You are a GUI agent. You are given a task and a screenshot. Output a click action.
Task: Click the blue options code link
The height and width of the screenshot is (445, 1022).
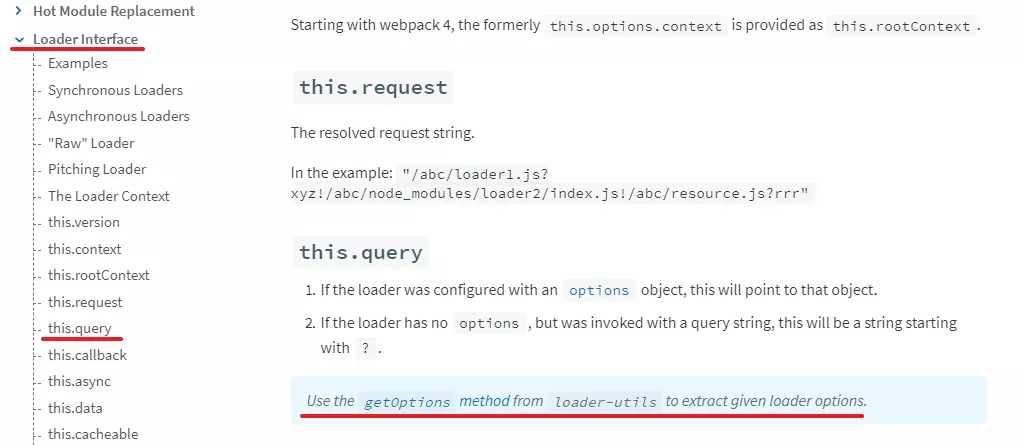pyautogui.click(x=598, y=291)
